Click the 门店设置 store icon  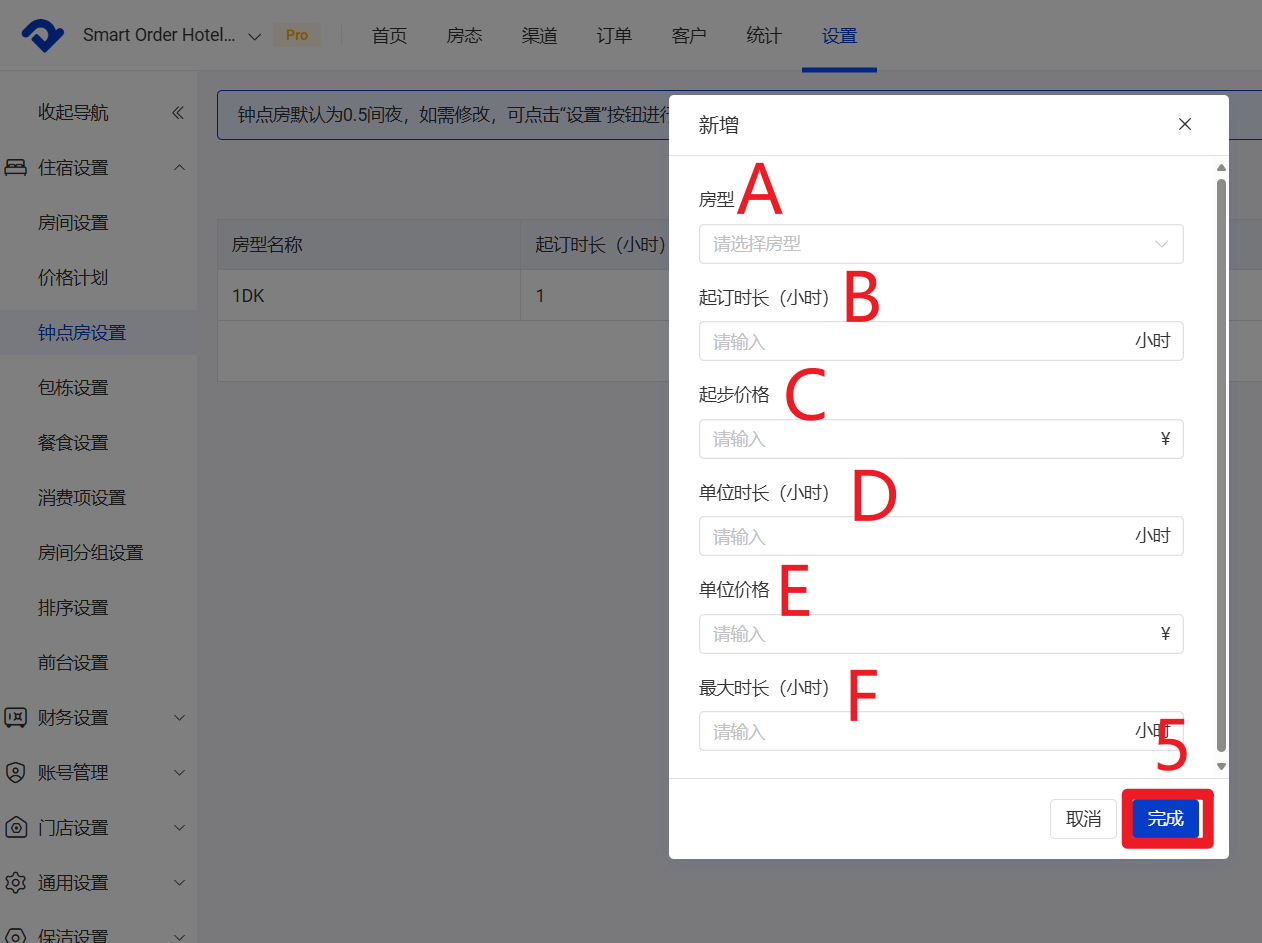(16, 828)
